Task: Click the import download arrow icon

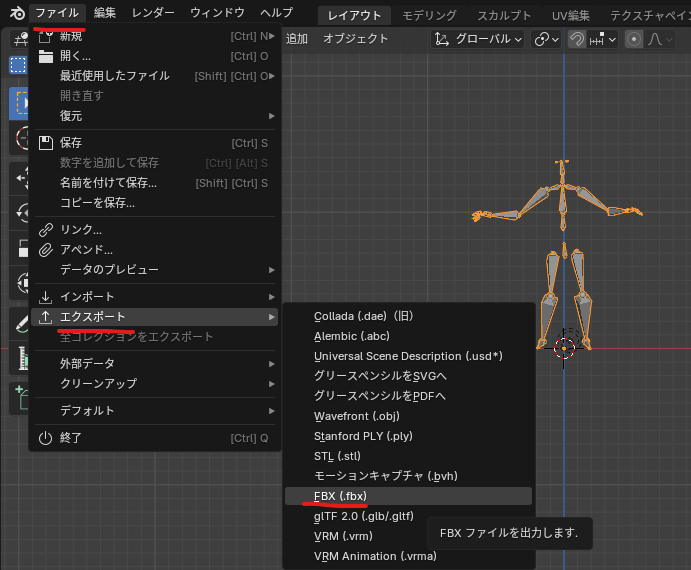Action: pyautogui.click(x=45, y=297)
